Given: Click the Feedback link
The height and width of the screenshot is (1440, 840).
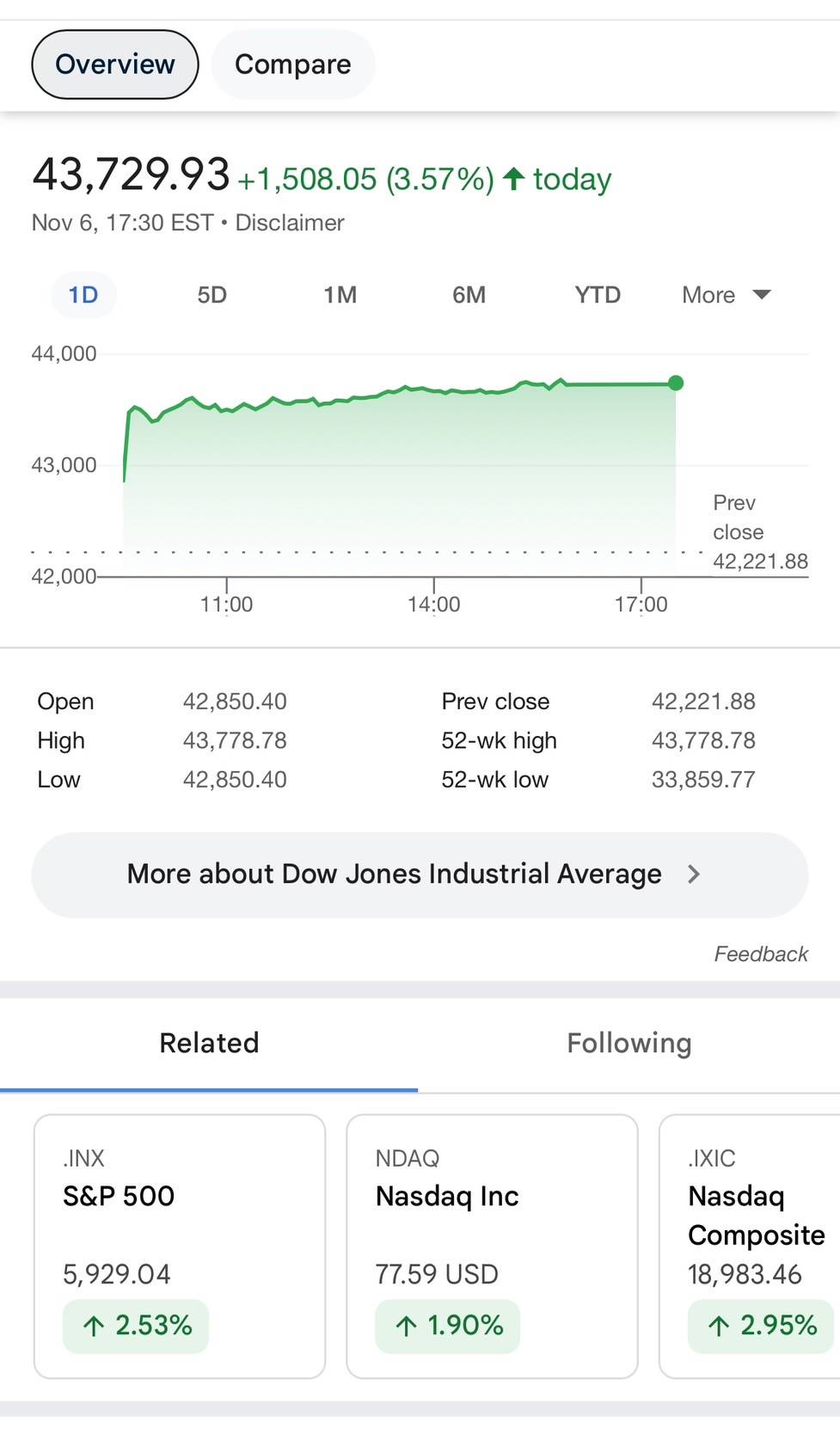Looking at the screenshot, I should (760, 953).
